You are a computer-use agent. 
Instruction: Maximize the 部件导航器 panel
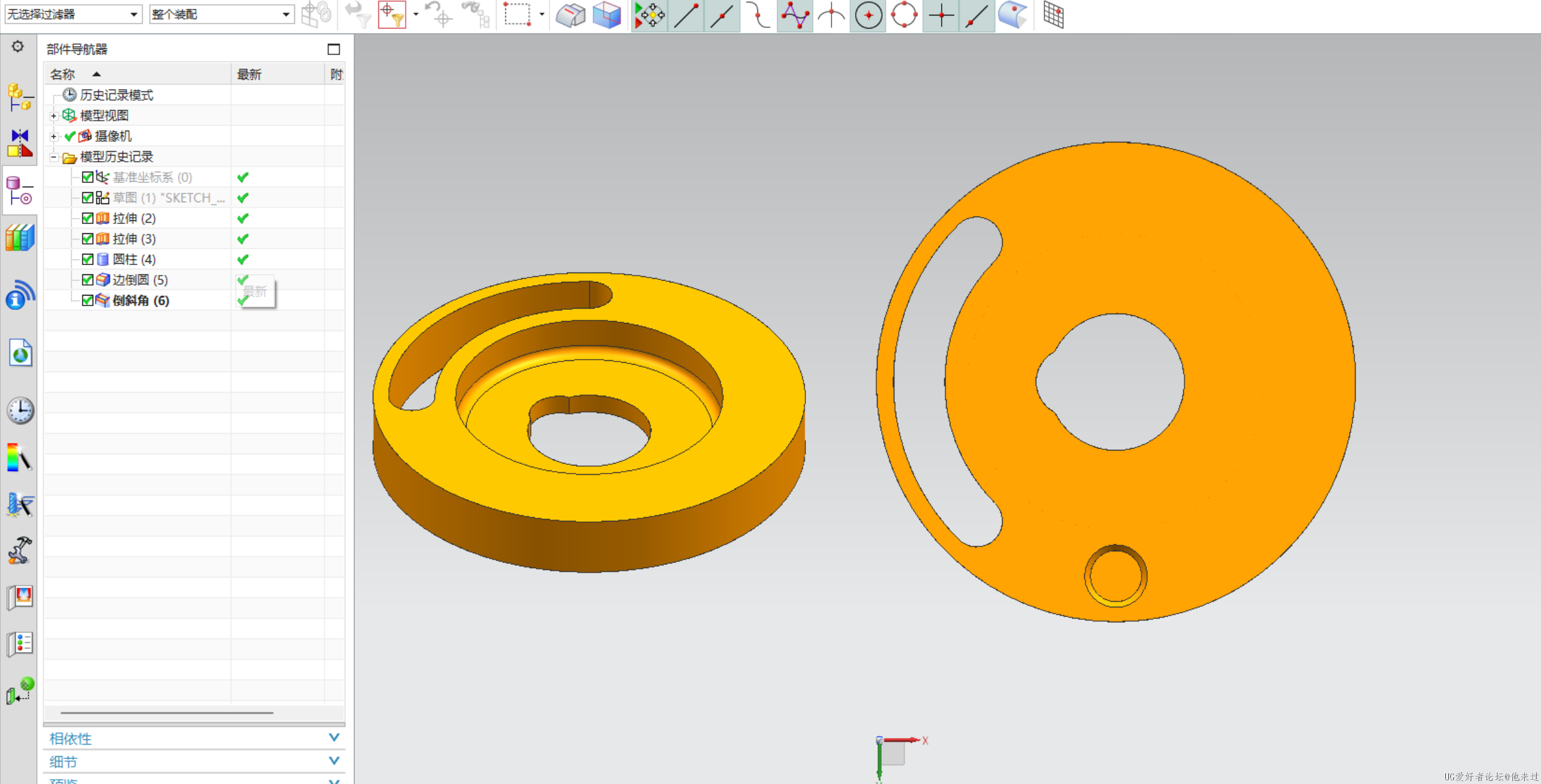tap(334, 49)
